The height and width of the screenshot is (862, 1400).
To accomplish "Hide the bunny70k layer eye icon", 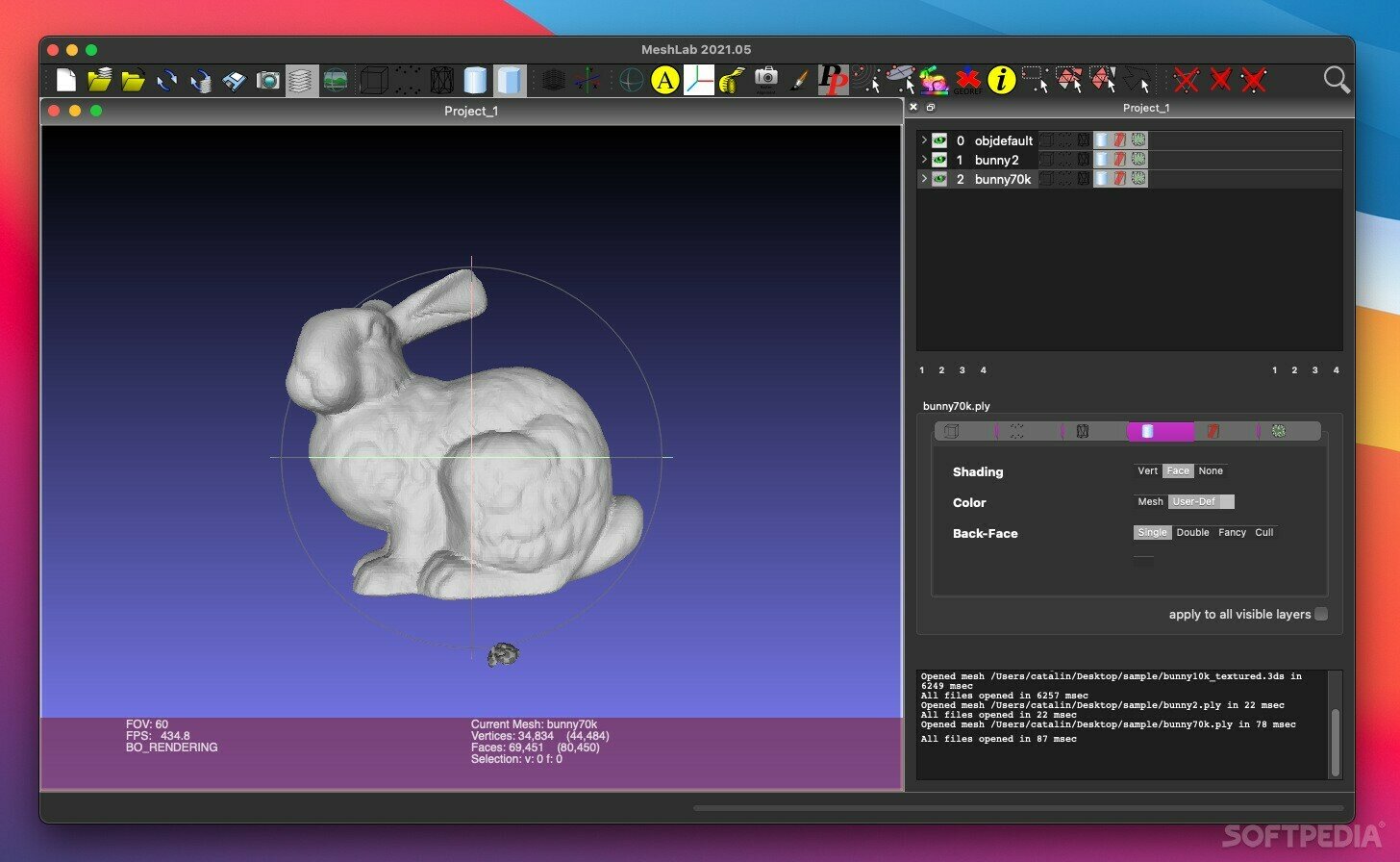I will 939,179.
